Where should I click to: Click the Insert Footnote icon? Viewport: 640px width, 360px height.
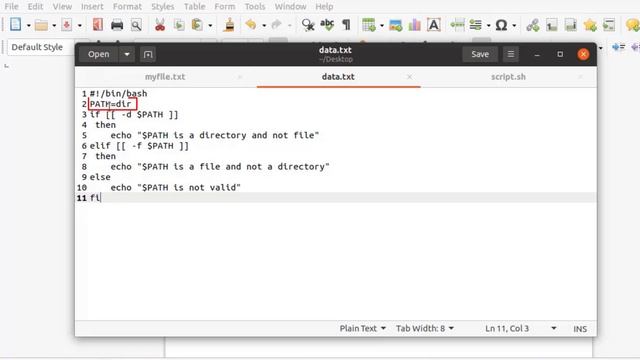click(551, 25)
